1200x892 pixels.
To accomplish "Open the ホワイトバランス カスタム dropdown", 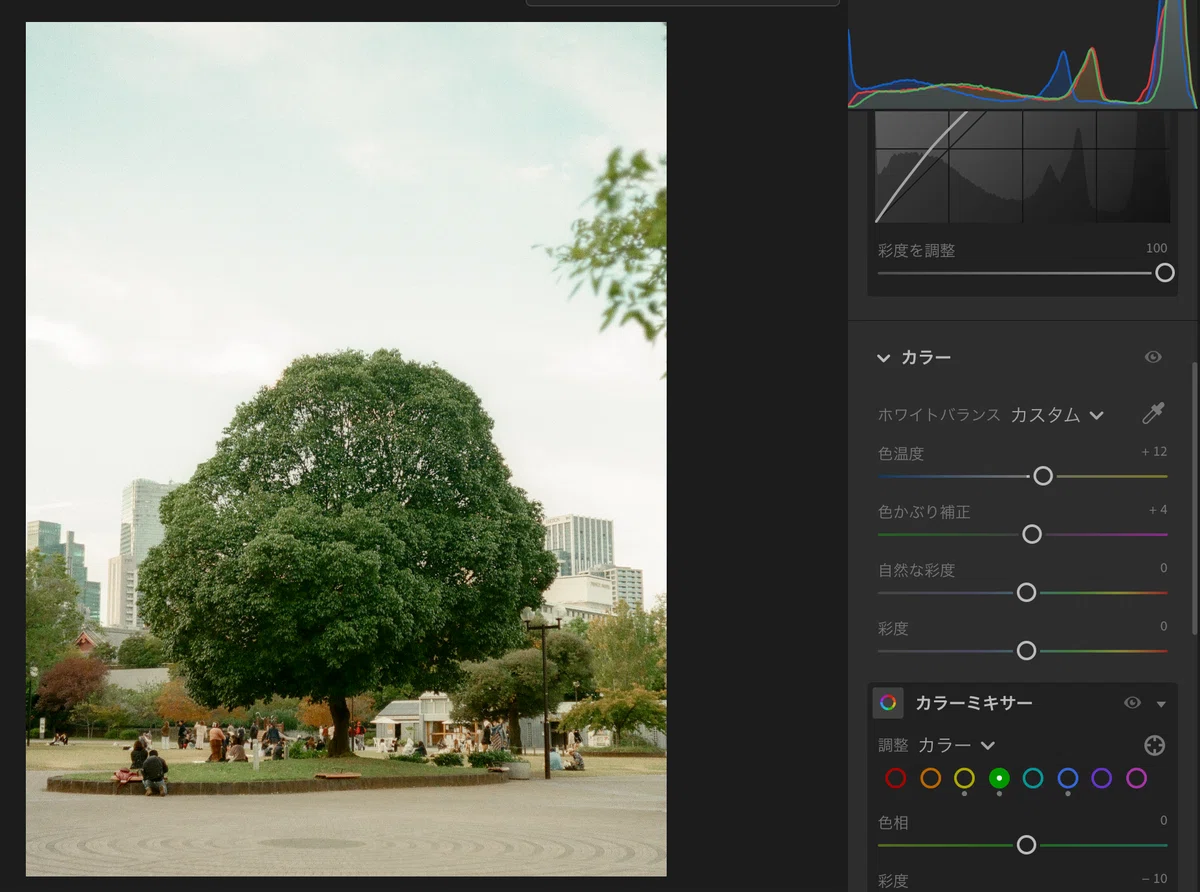I will (1057, 415).
